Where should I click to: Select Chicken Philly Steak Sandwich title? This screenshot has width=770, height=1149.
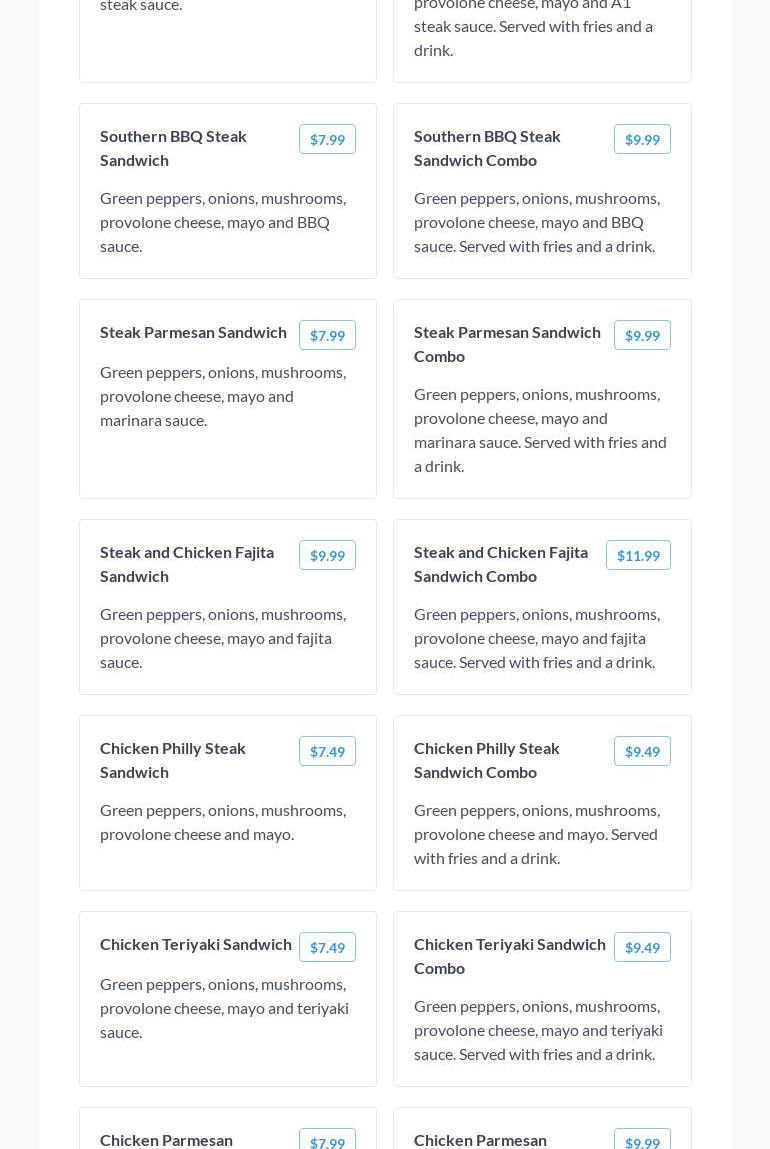[x=173, y=760]
